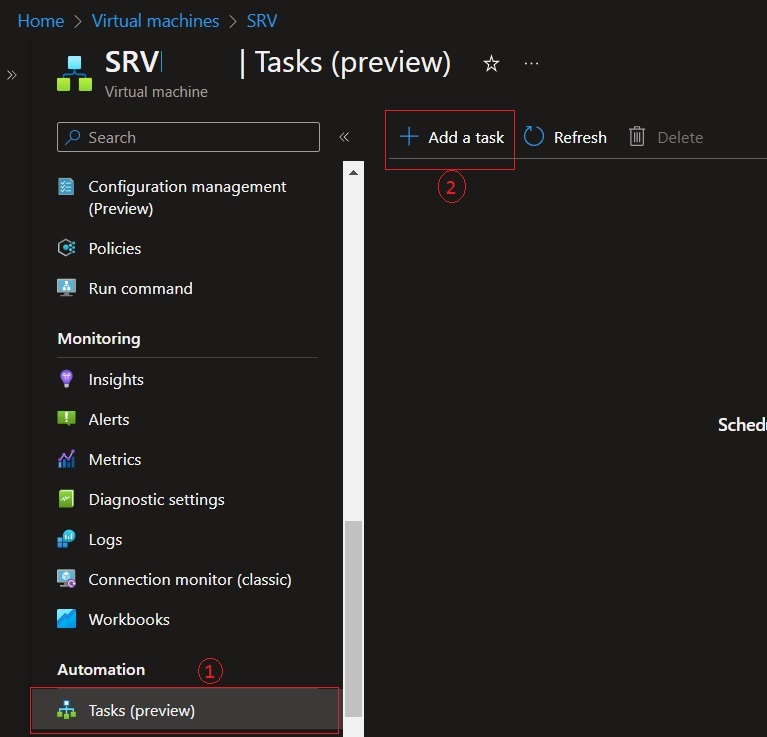This screenshot has width=767, height=737.
Task: Click the Metrics chart icon
Action: tap(67, 459)
